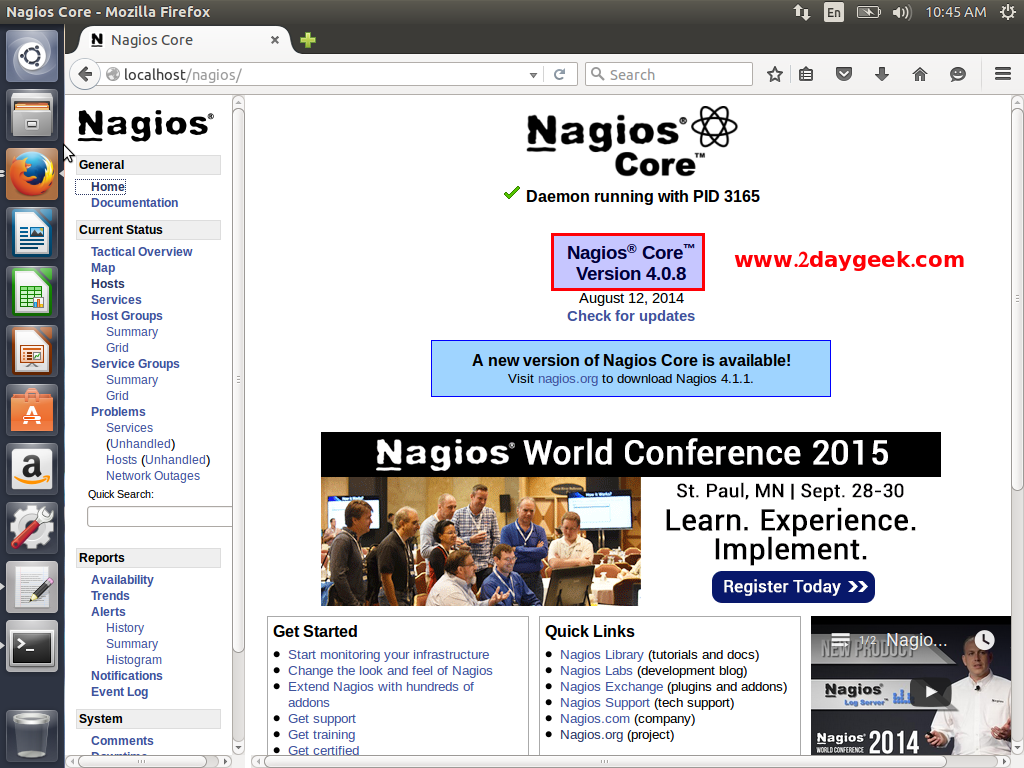Open the Notifications link
This screenshot has height=768, width=1024.
(127, 676)
